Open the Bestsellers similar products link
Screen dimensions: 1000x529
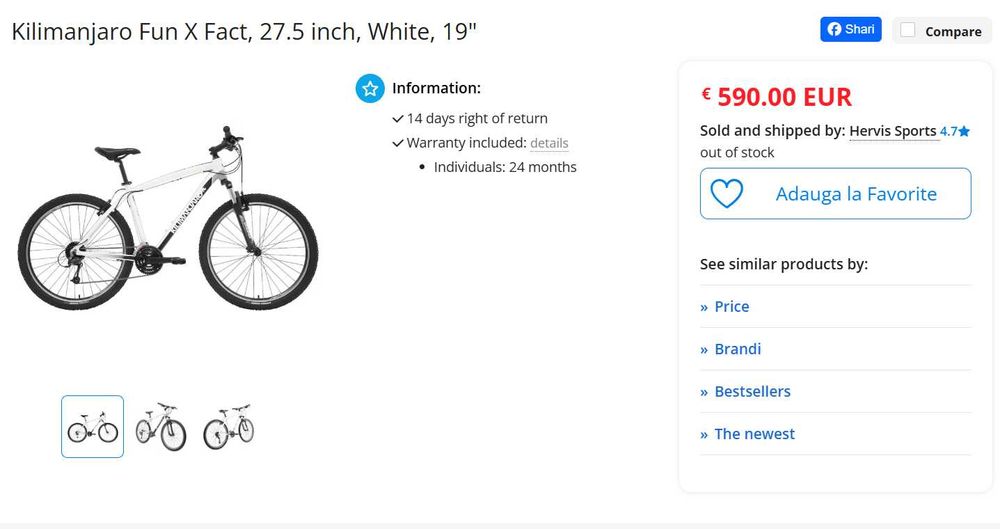752,392
